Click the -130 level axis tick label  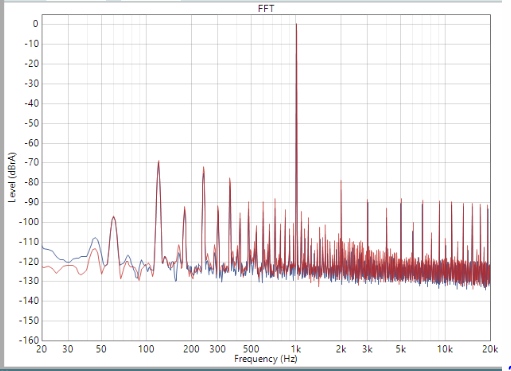click(x=29, y=281)
